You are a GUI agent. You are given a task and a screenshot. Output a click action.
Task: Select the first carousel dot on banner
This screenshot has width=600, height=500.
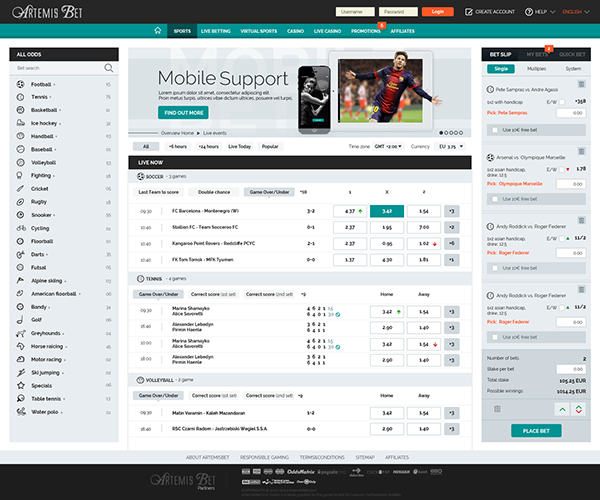441,133
